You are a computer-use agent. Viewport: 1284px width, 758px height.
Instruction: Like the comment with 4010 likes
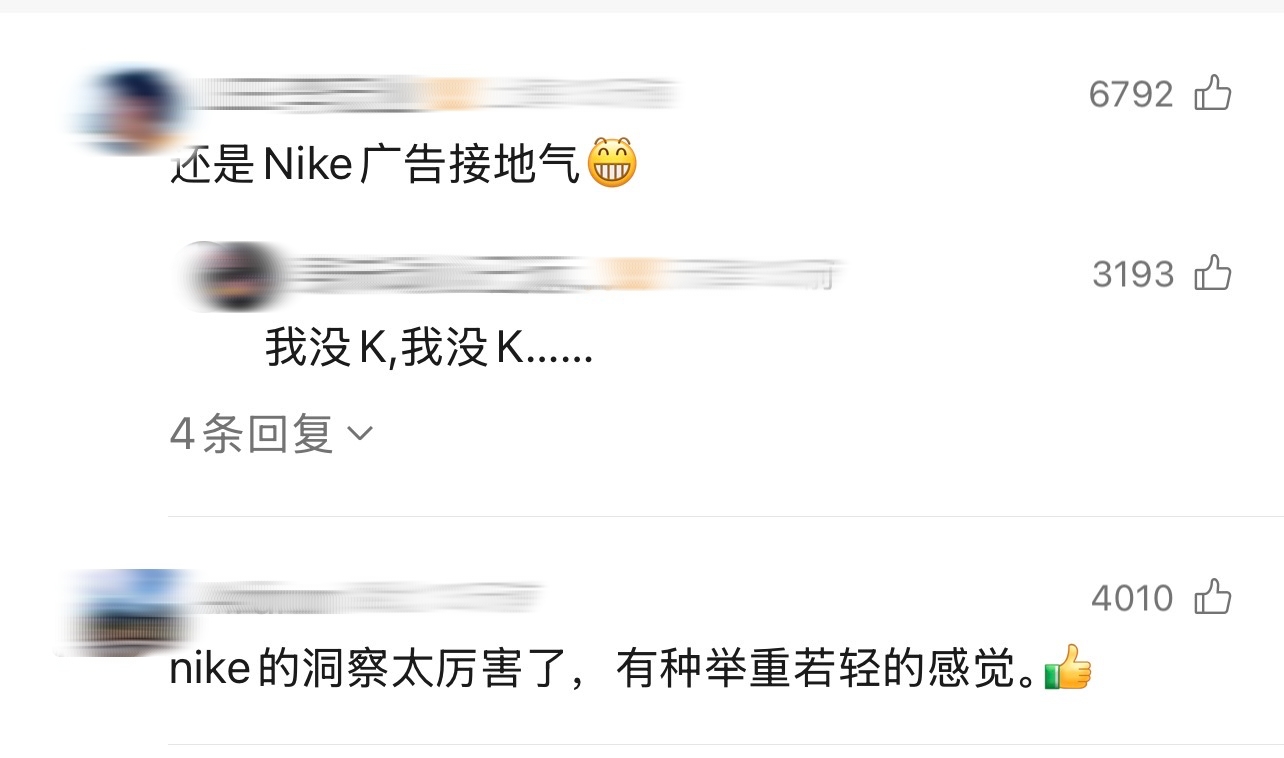tap(1213, 597)
